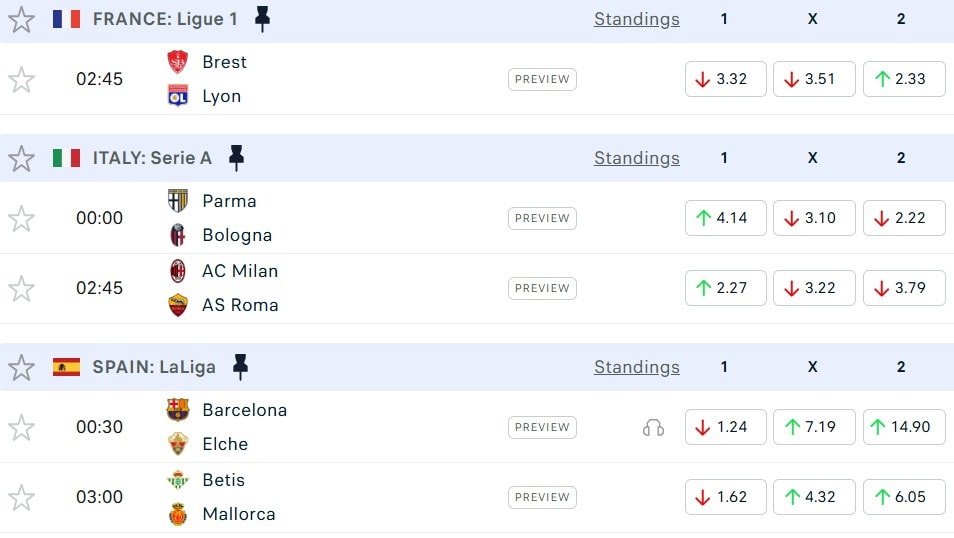View Ligue 1 Standings
The image size is (954, 538).
pyautogui.click(x=636, y=19)
